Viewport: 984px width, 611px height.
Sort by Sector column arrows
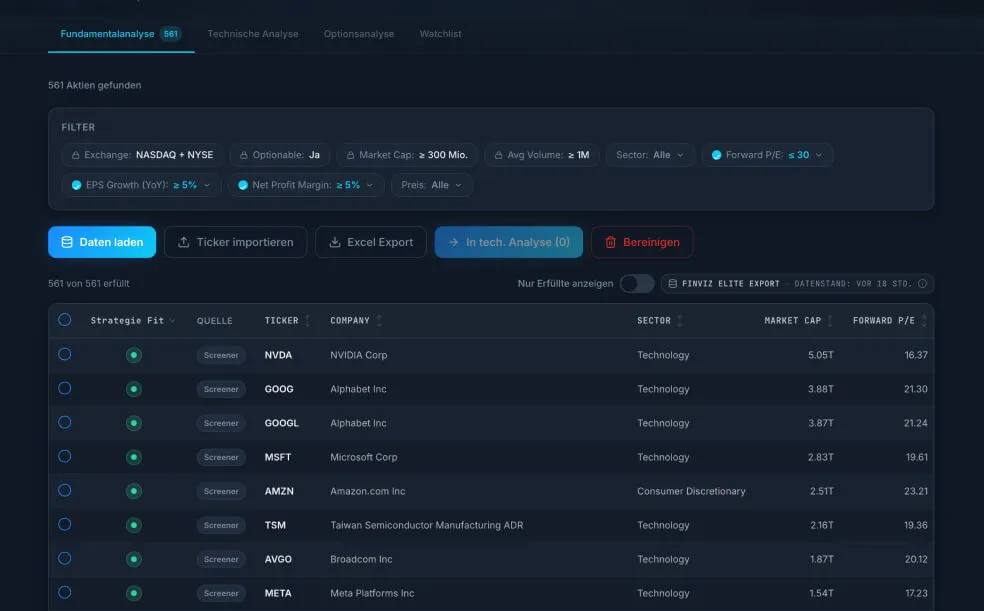680,321
